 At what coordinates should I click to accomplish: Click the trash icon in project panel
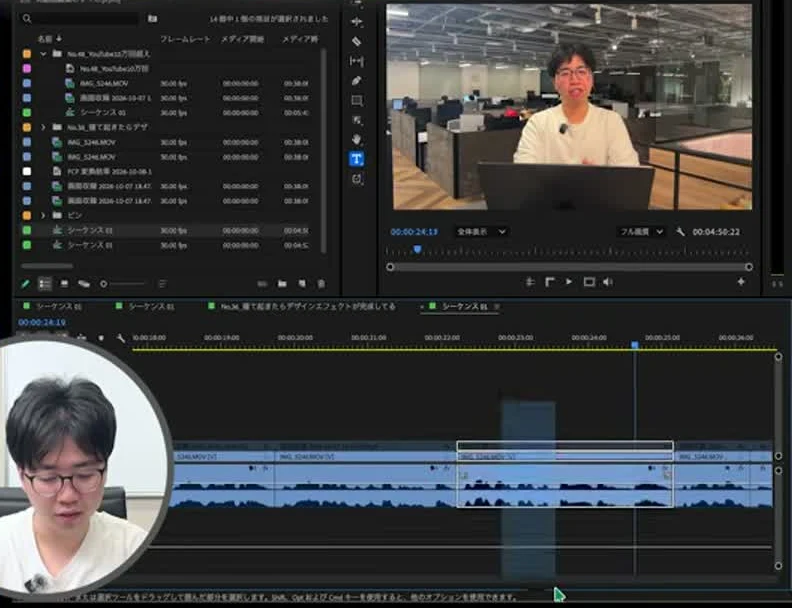click(321, 284)
